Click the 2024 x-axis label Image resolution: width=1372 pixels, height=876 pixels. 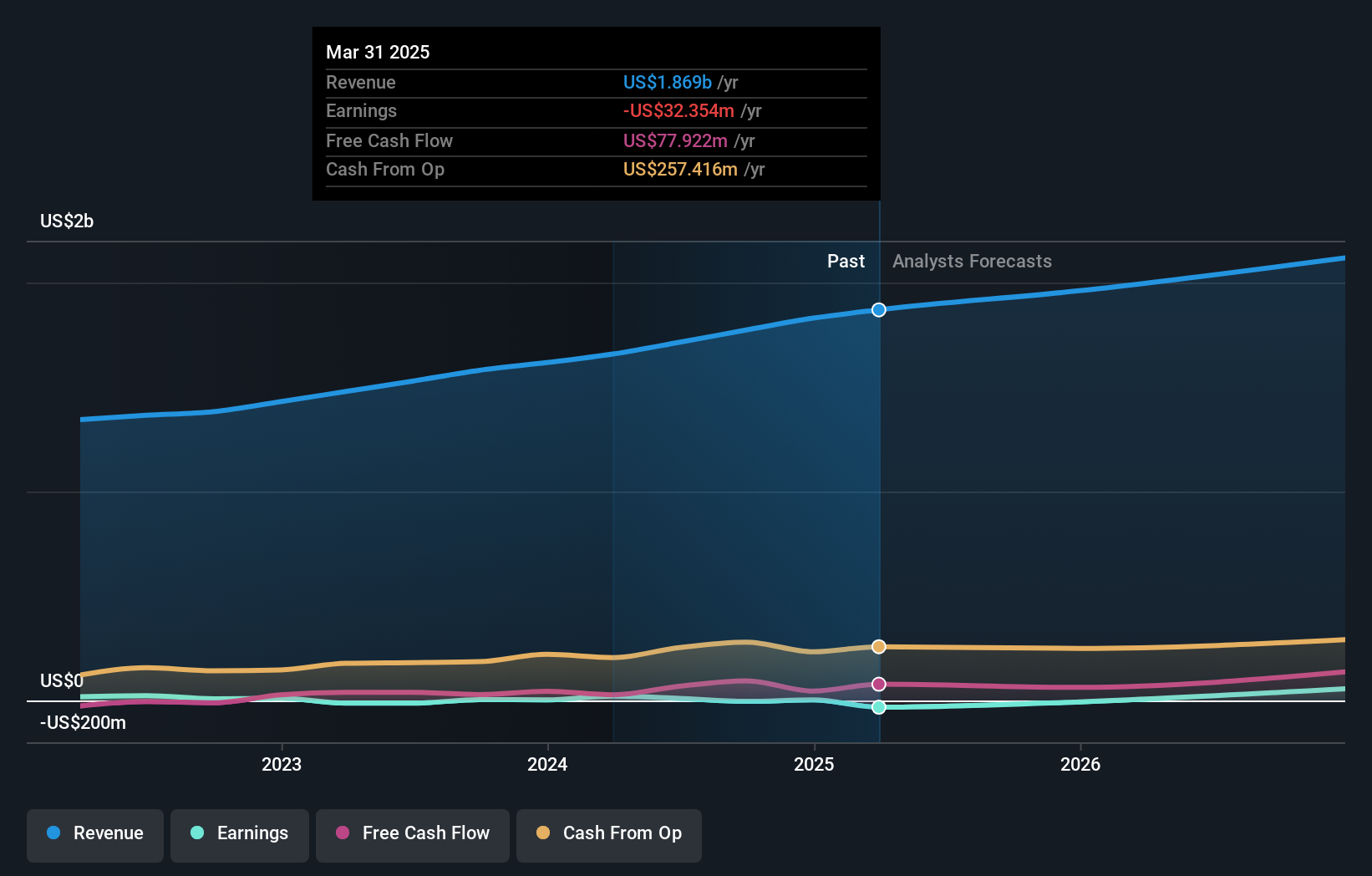point(547,764)
